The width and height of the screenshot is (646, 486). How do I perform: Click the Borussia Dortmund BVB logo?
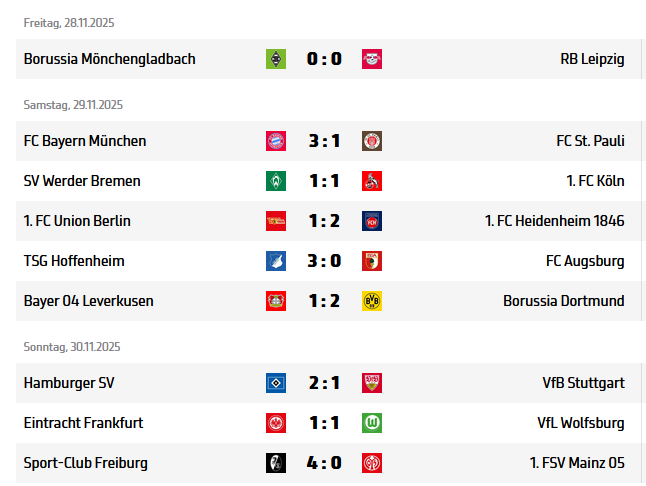(372, 301)
